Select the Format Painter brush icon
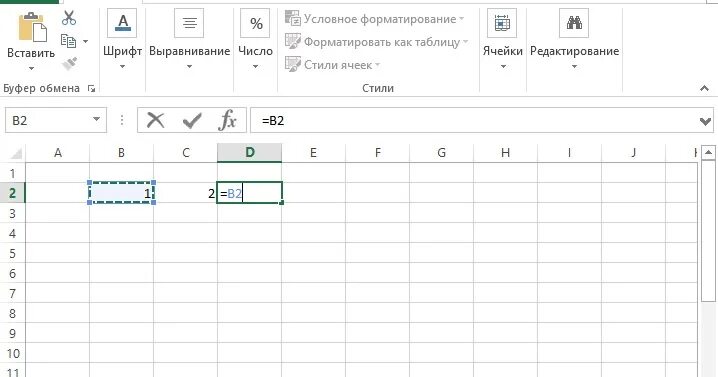The image size is (718, 377). [69, 63]
